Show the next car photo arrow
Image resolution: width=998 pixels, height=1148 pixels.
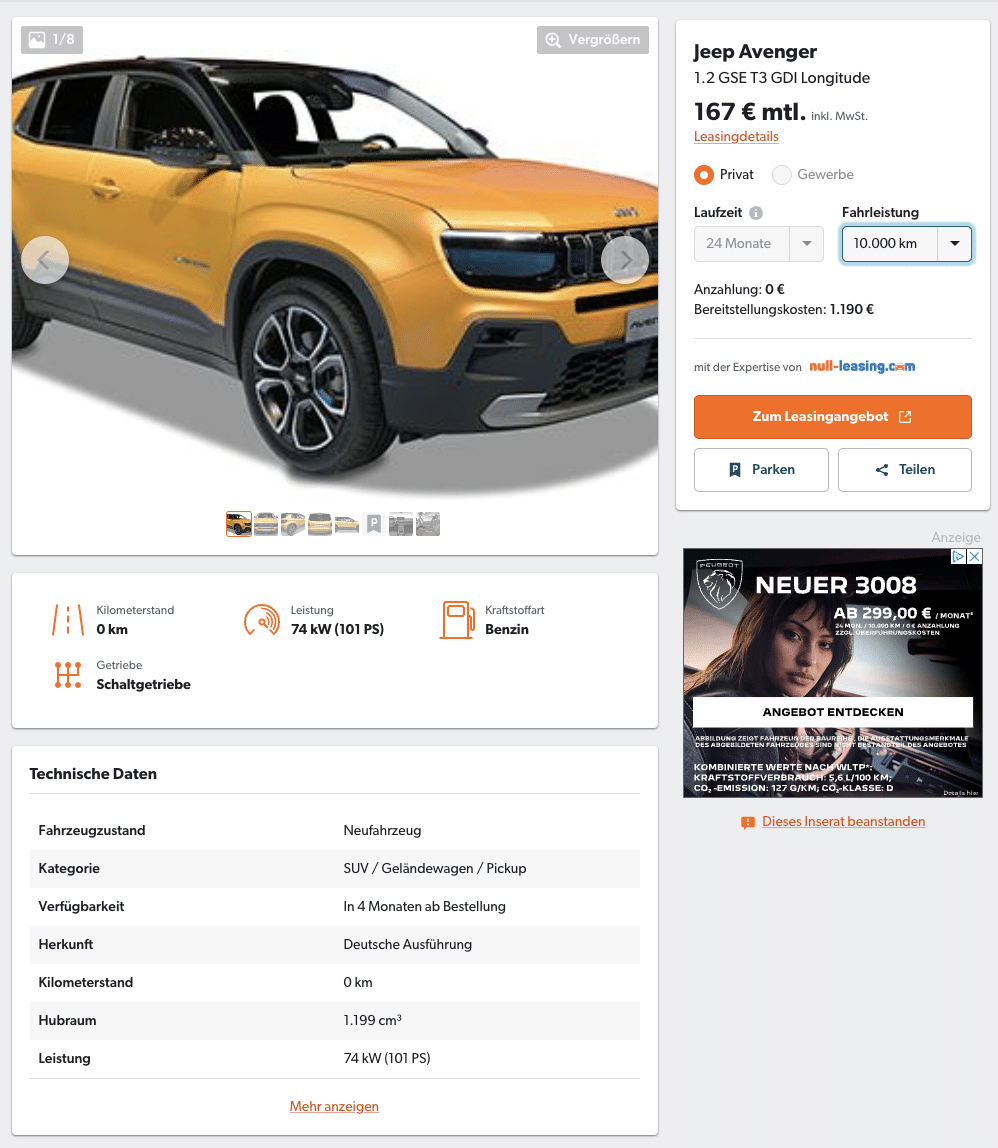(625, 260)
